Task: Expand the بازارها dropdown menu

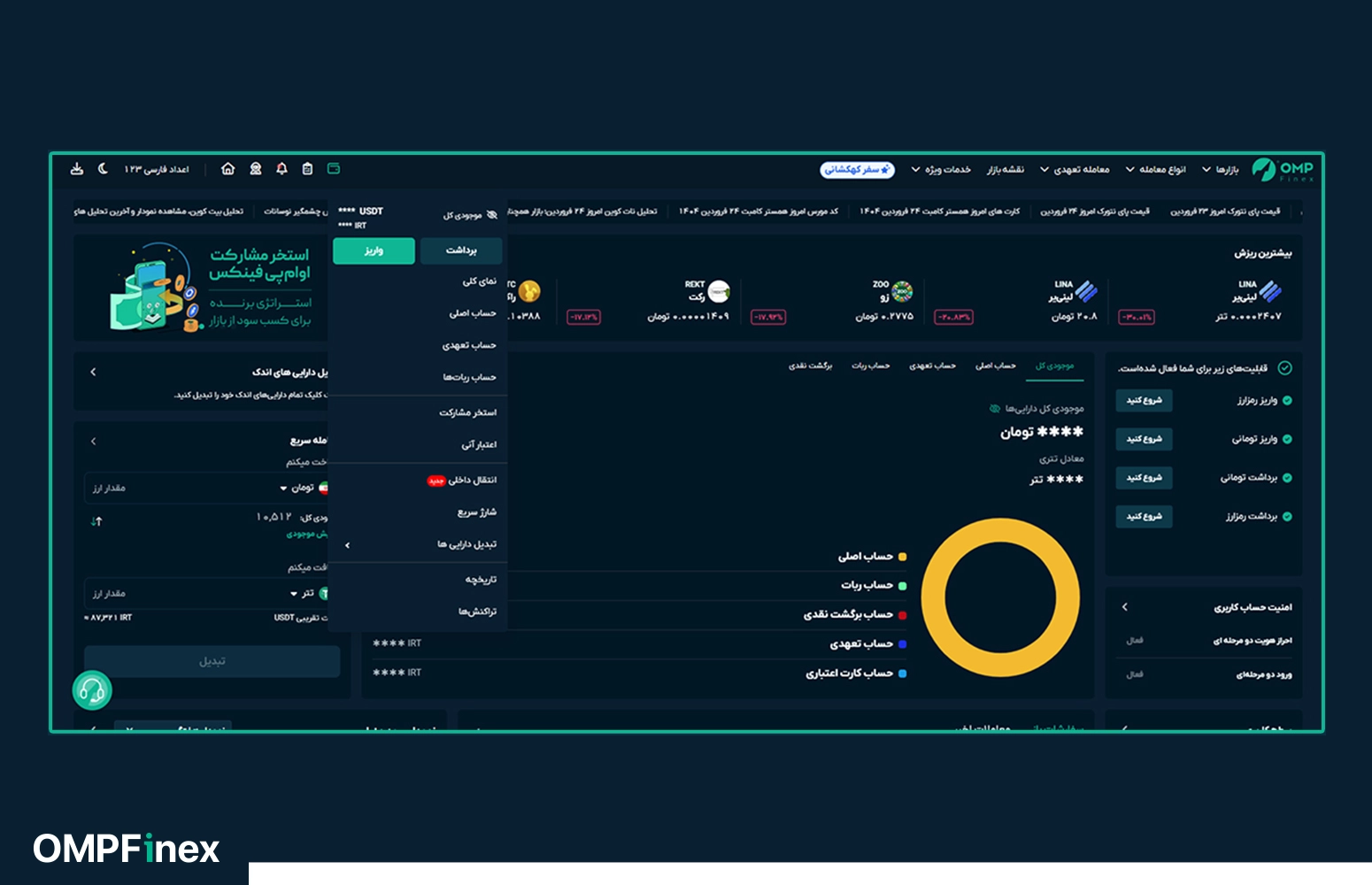Action: click(1220, 169)
